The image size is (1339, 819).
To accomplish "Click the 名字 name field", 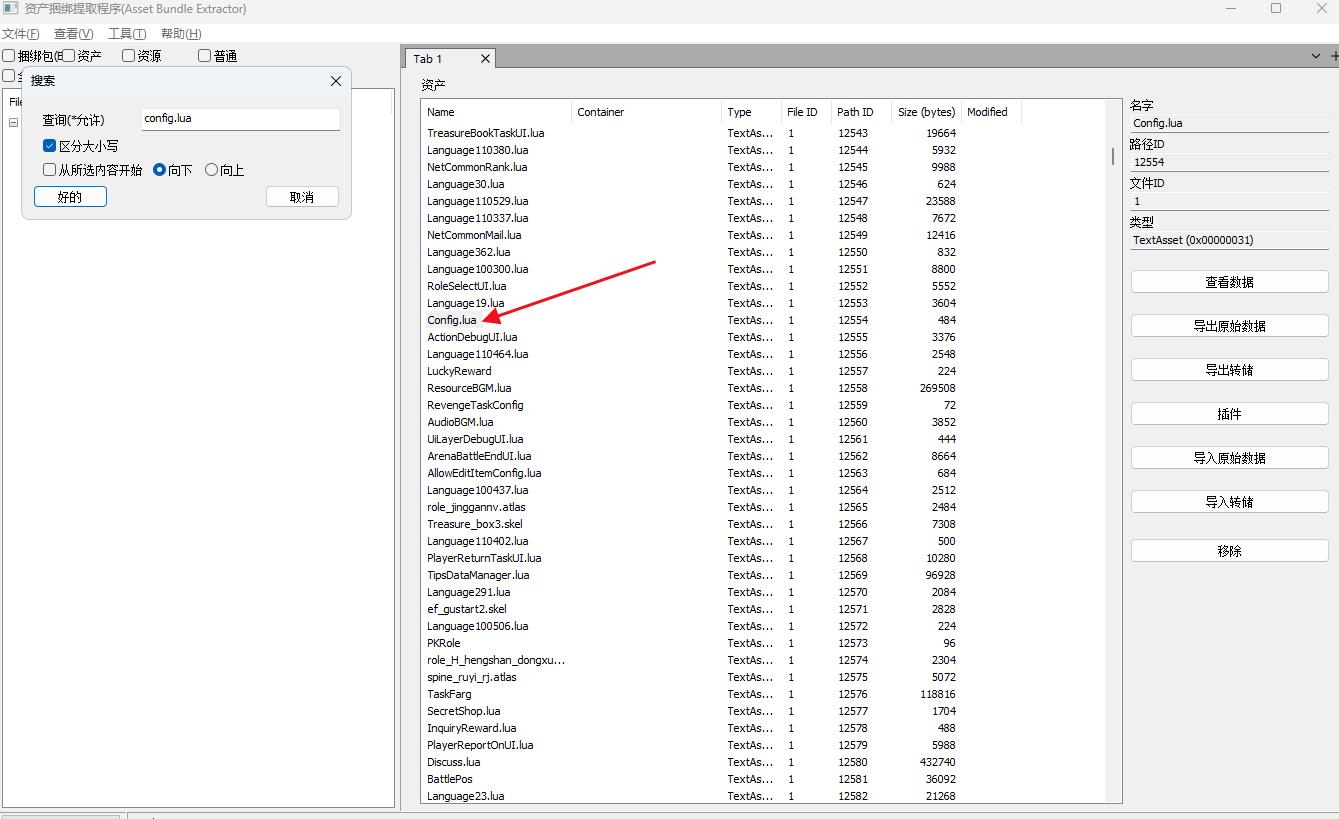I will coord(1229,124).
